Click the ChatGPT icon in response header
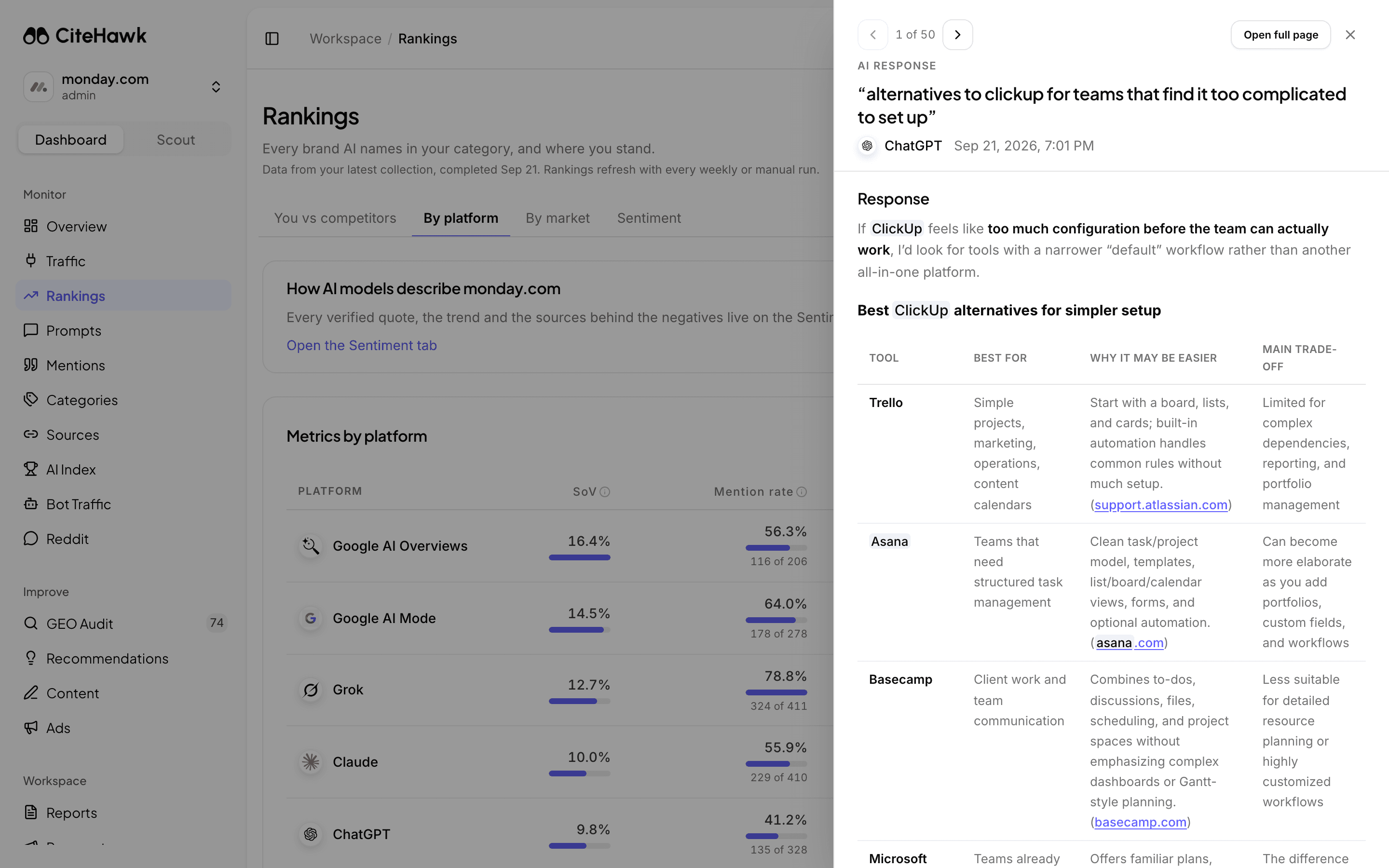The image size is (1389, 868). pyautogui.click(x=867, y=146)
